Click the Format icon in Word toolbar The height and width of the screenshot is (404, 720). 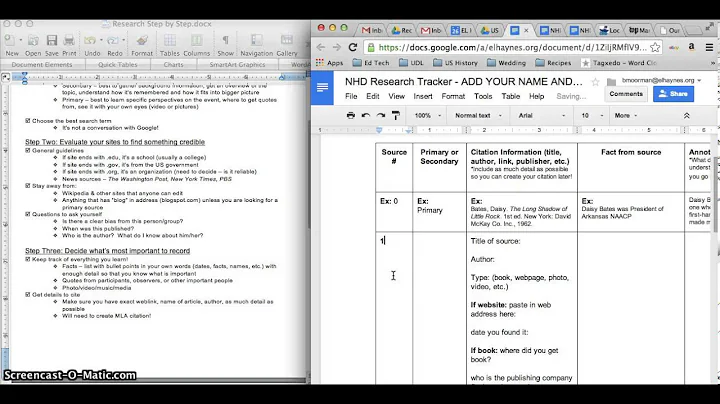pos(142,41)
